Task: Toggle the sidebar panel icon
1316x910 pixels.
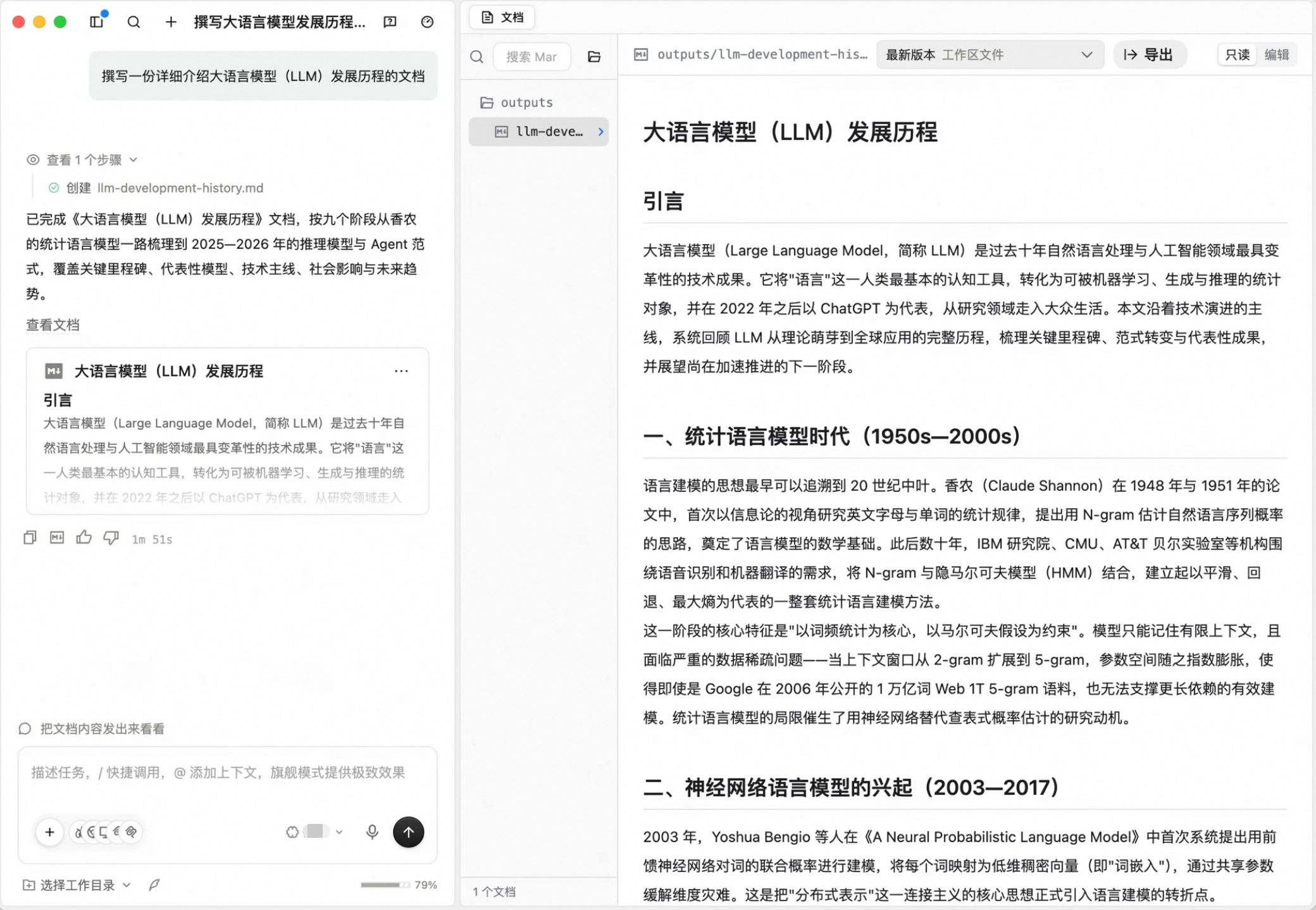Action: pyautogui.click(x=97, y=22)
